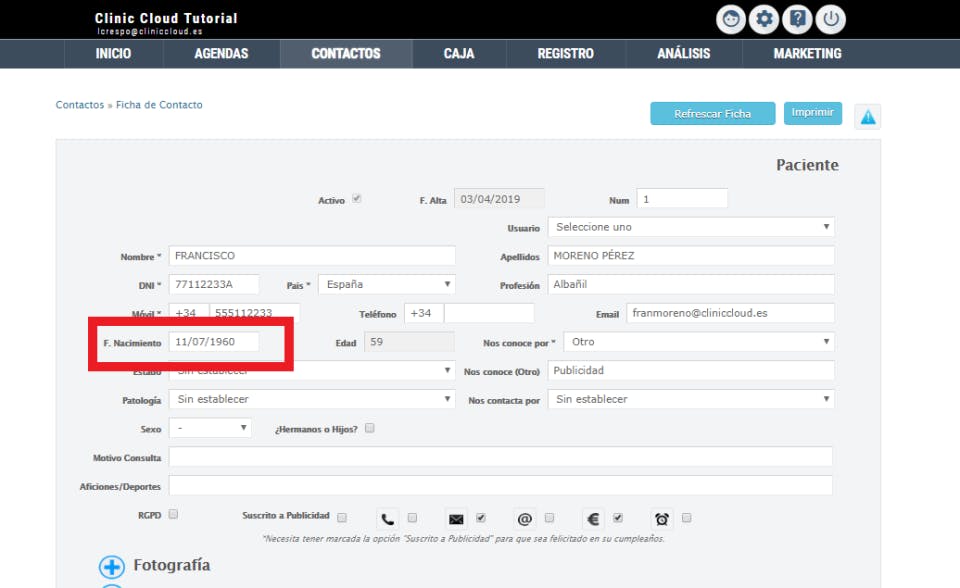Expand the Estado dropdown

312,370
